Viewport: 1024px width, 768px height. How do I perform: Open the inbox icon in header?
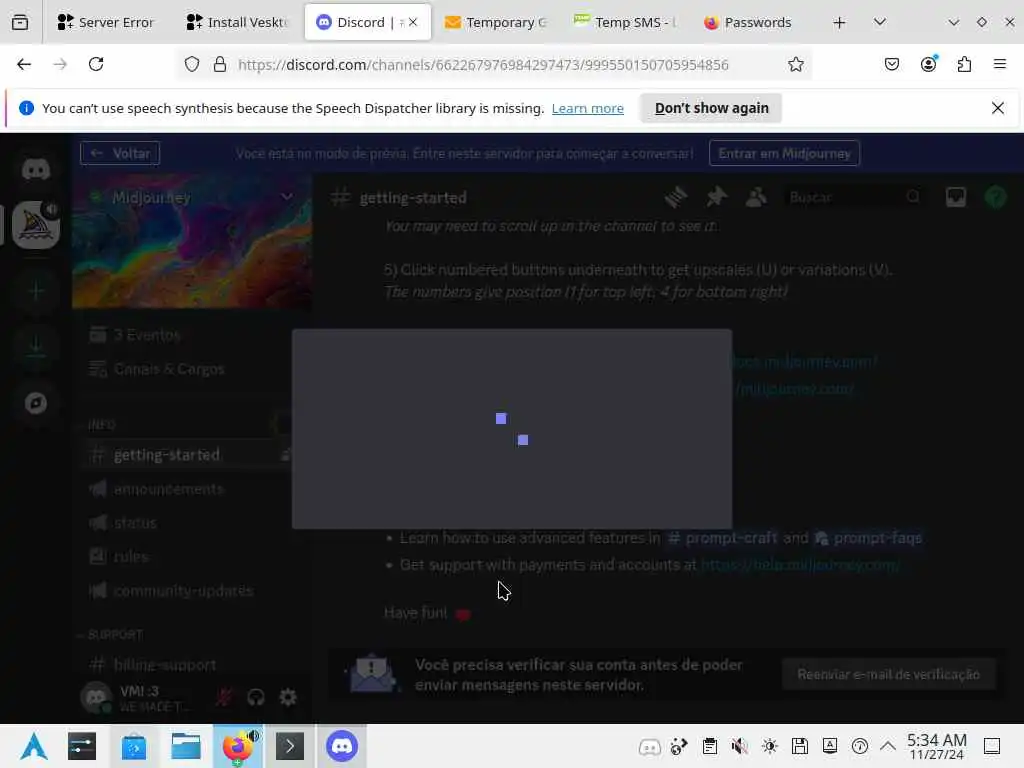(x=955, y=197)
